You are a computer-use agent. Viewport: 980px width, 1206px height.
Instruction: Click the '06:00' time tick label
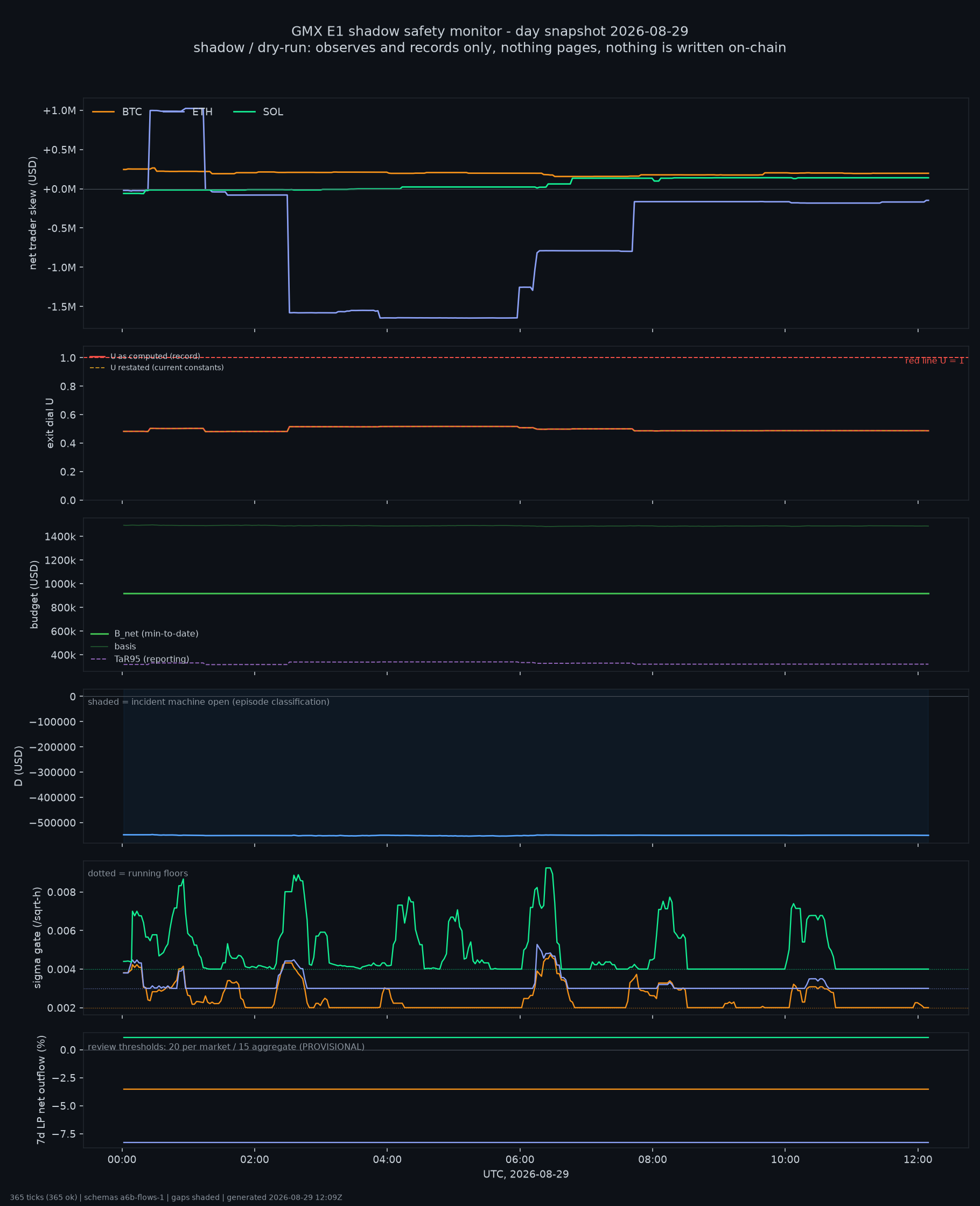click(x=520, y=1160)
